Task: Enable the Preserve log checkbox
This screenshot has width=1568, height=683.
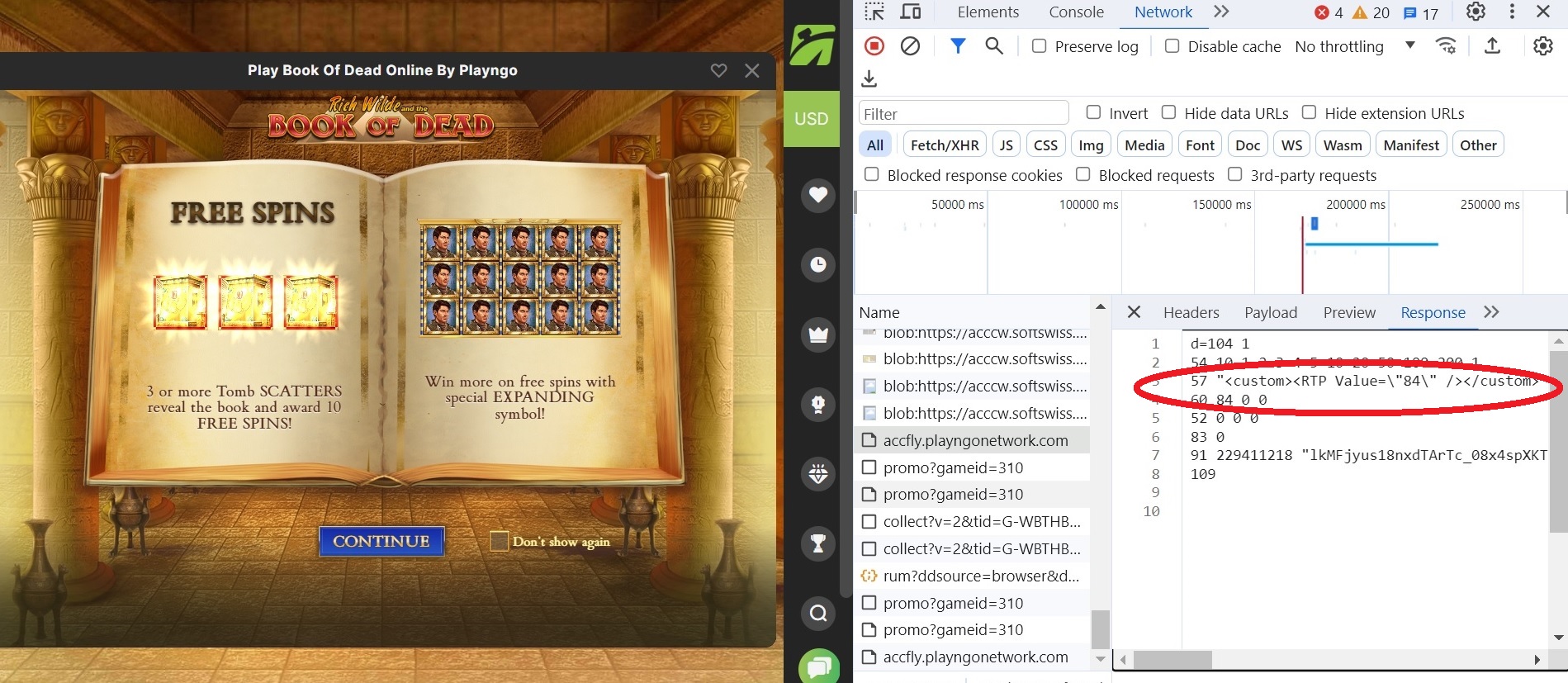Action: pyautogui.click(x=1040, y=46)
